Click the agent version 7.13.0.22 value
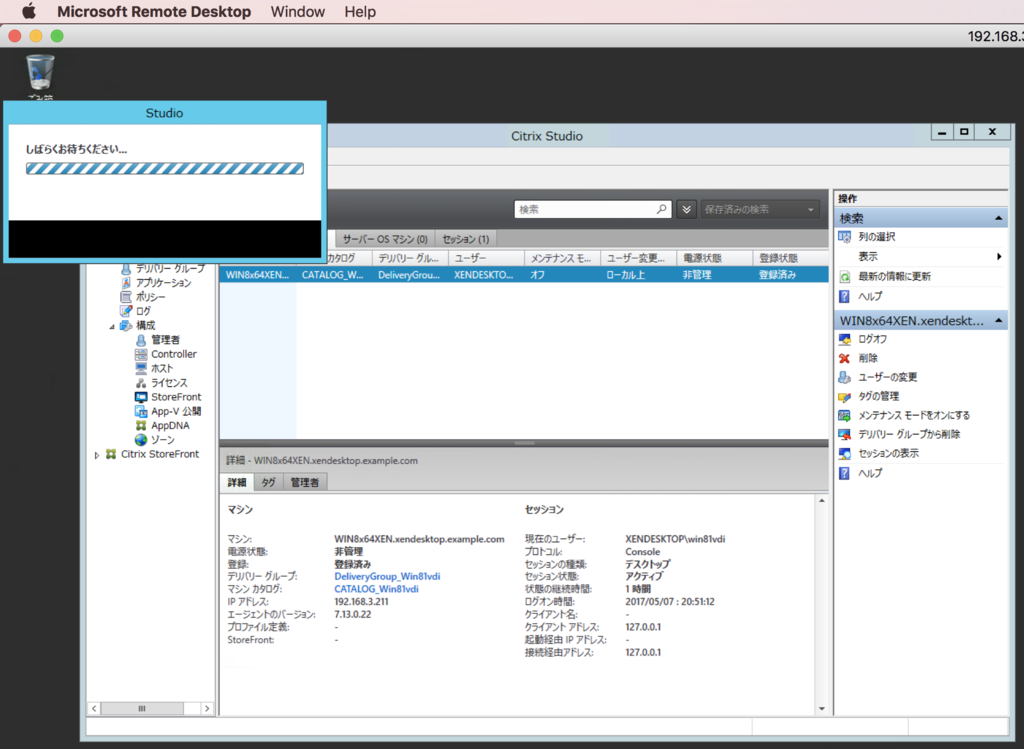The height and width of the screenshot is (749, 1024). tap(353, 614)
